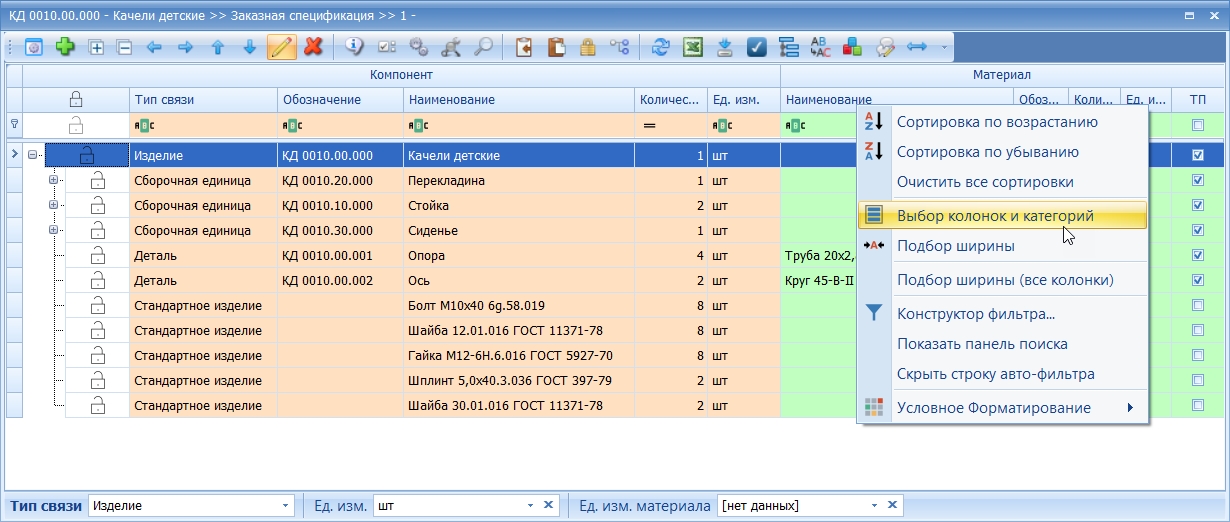Image resolution: width=1230 pixels, height=522 pixels.
Task: Check ТП checkbox for Болт М10х40 row
Action: coord(1198,305)
